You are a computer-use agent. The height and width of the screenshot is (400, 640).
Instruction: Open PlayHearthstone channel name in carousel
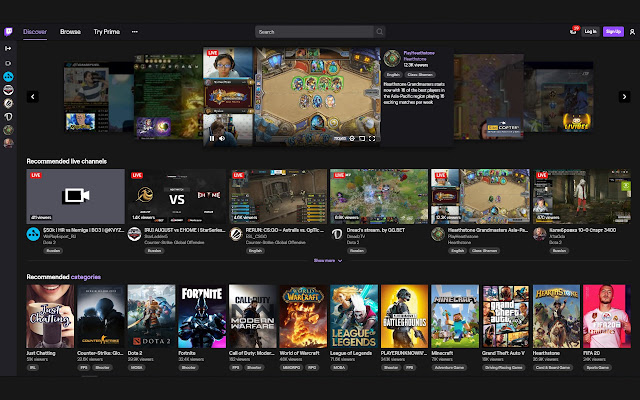419,53
